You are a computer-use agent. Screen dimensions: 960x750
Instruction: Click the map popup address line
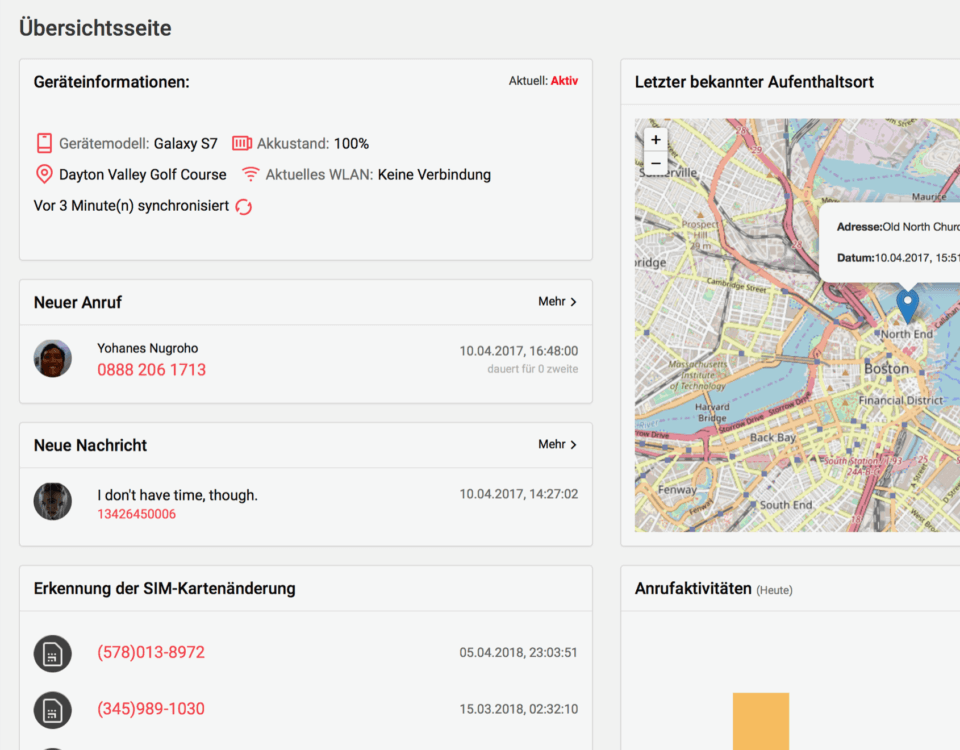[898, 227]
